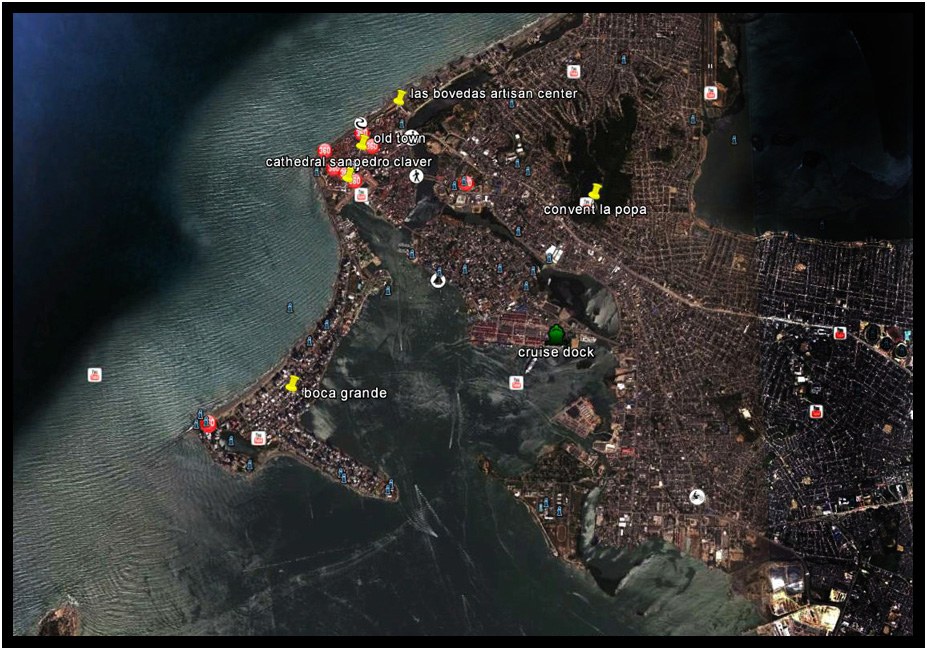The width and height of the screenshot is (927, 650).
Task: Open the convent la popa pushpin
Action: tap(595, 191)
